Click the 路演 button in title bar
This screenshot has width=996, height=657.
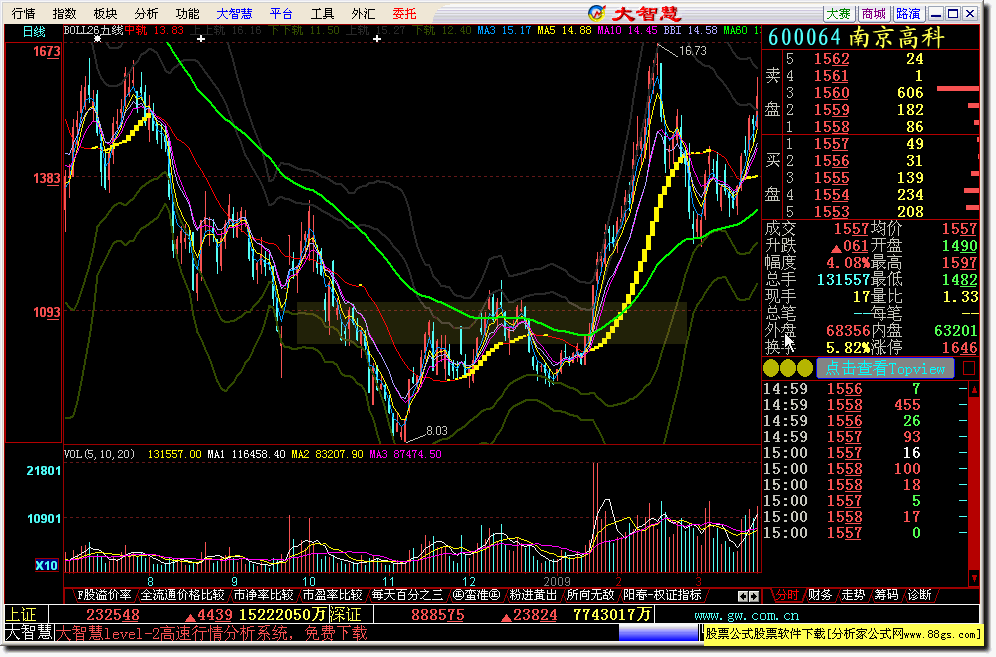[x=908, y=13]
